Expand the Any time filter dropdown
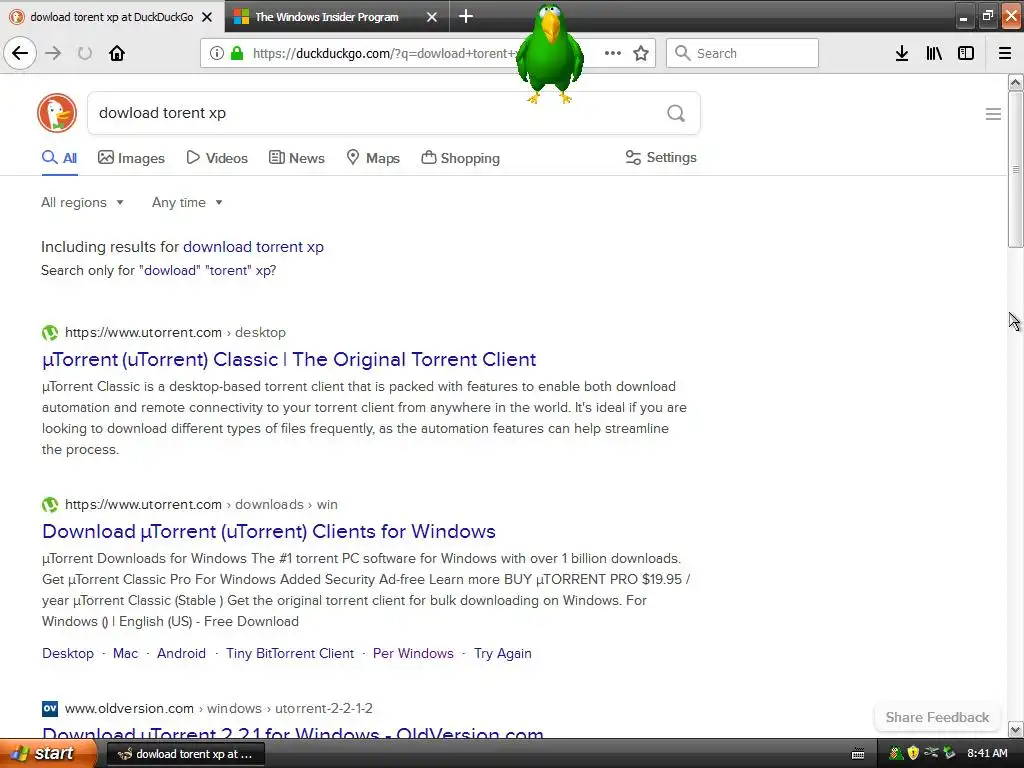Screen dimensions: 1024x768 point(187,202)
